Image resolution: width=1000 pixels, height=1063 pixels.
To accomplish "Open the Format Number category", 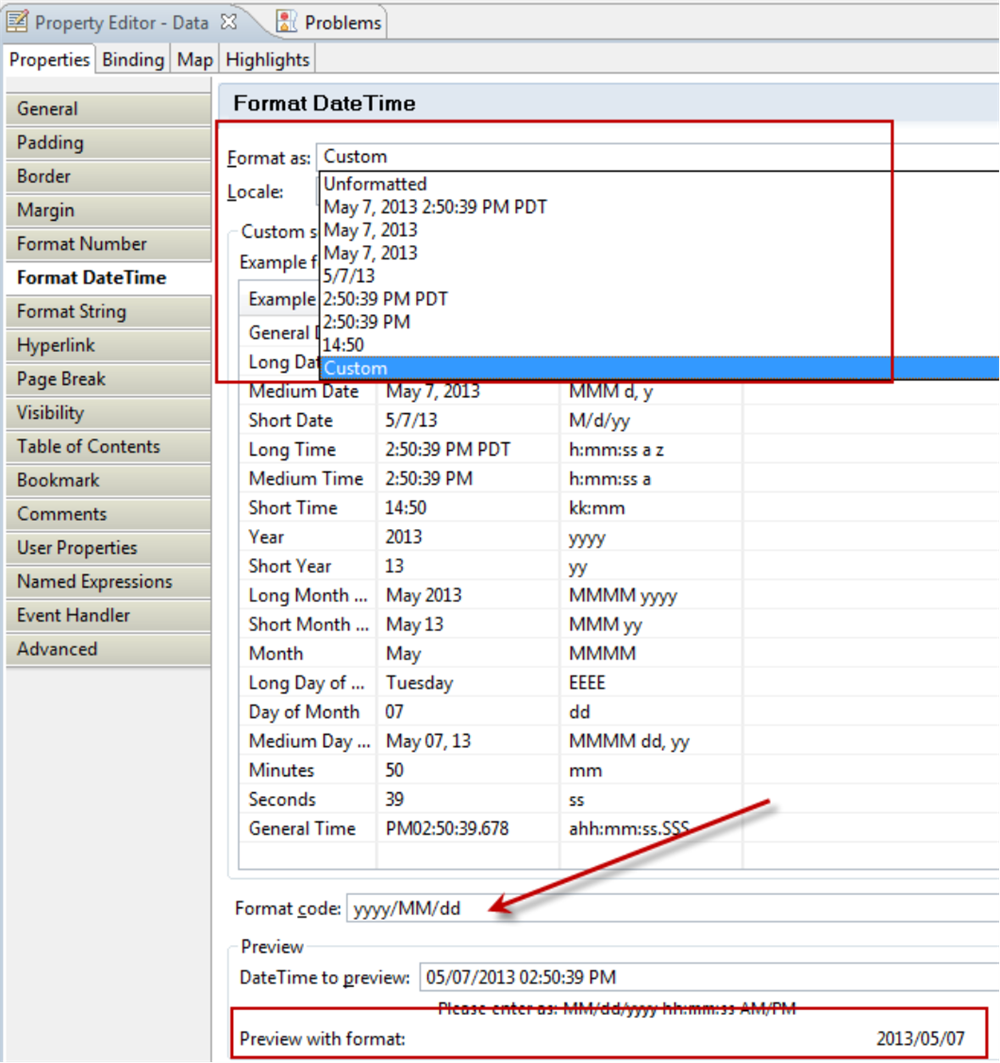I will pyautogui.click(x=108, y=244).
